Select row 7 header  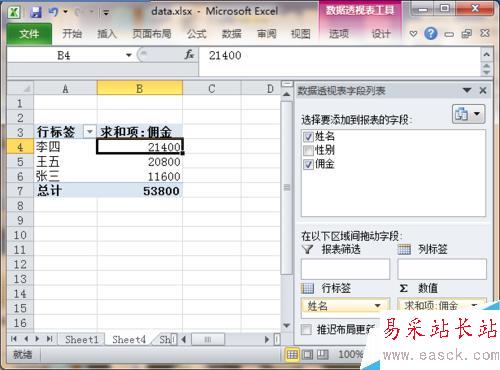tap(20, 191)
